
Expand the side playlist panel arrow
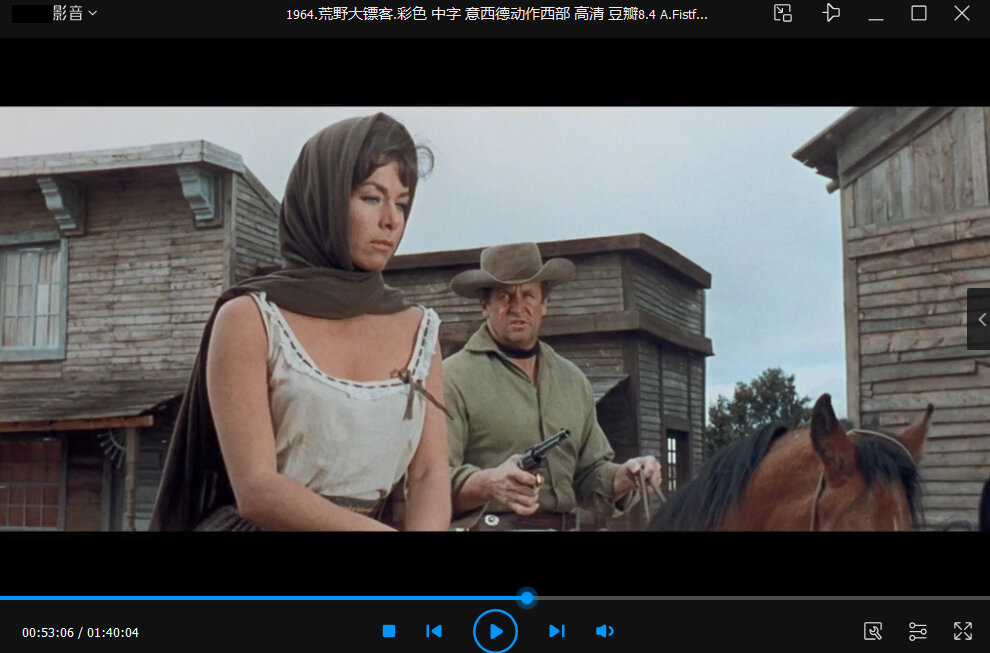[x=981, y=320]
